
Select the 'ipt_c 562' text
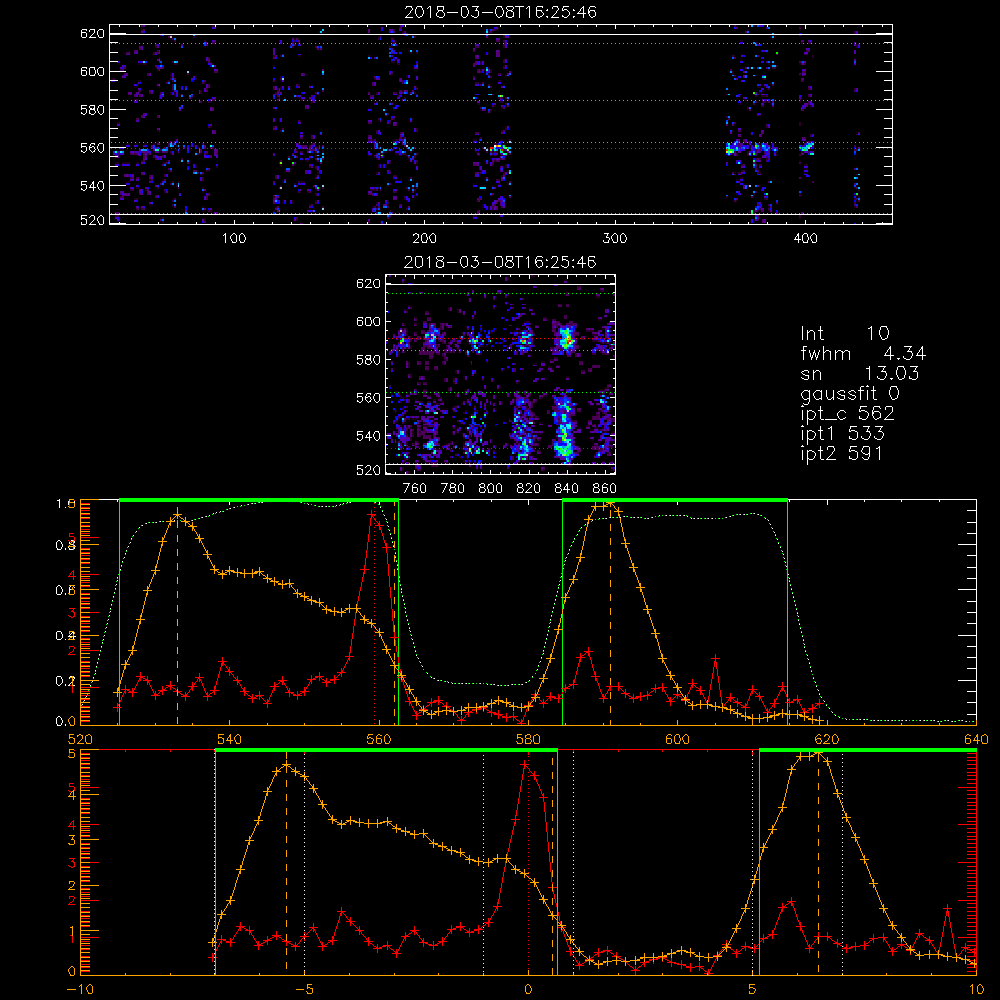click(848, 414)
